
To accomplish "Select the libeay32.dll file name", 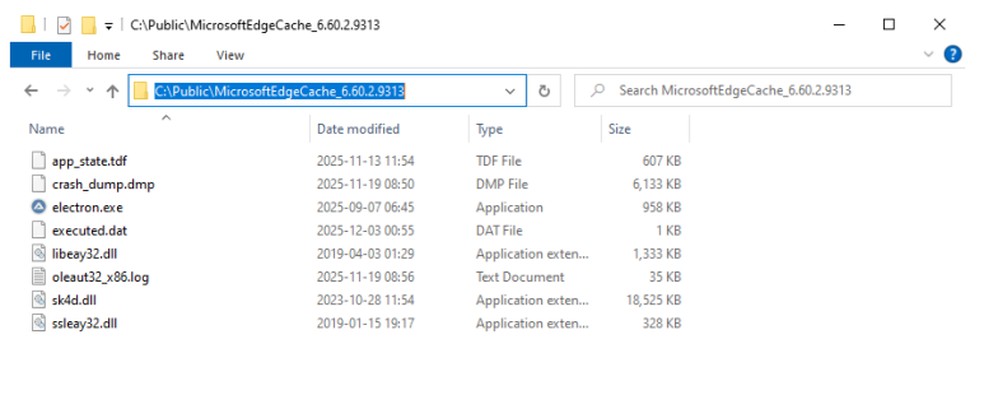I will (x=87, y=254).
